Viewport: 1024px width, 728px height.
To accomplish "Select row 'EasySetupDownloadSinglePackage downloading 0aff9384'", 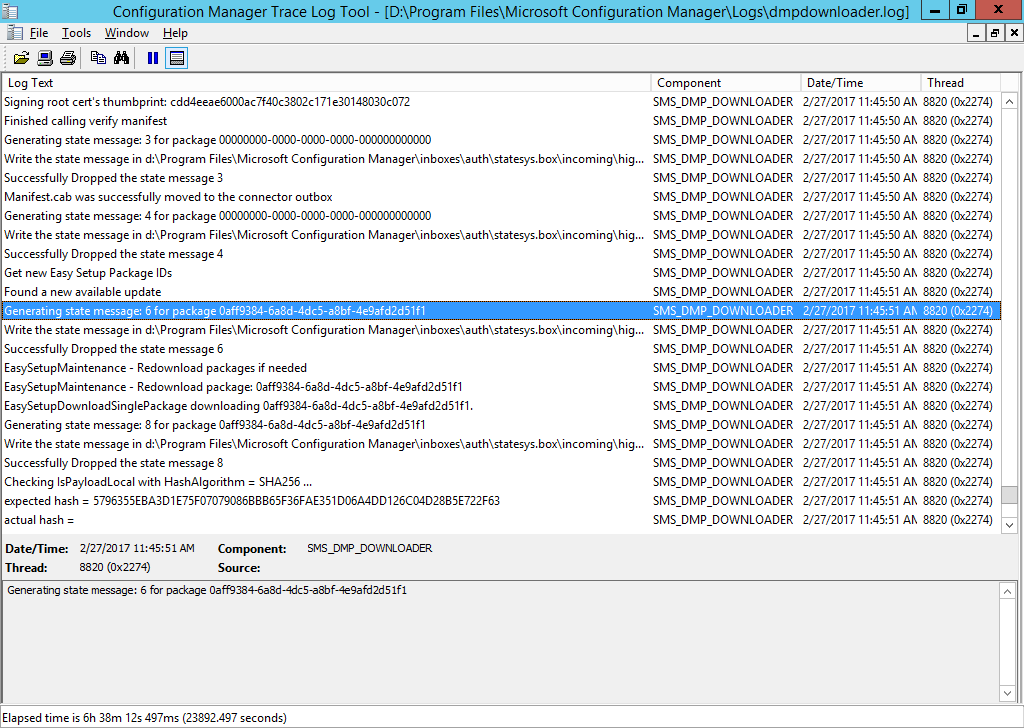I will (501, 405).
